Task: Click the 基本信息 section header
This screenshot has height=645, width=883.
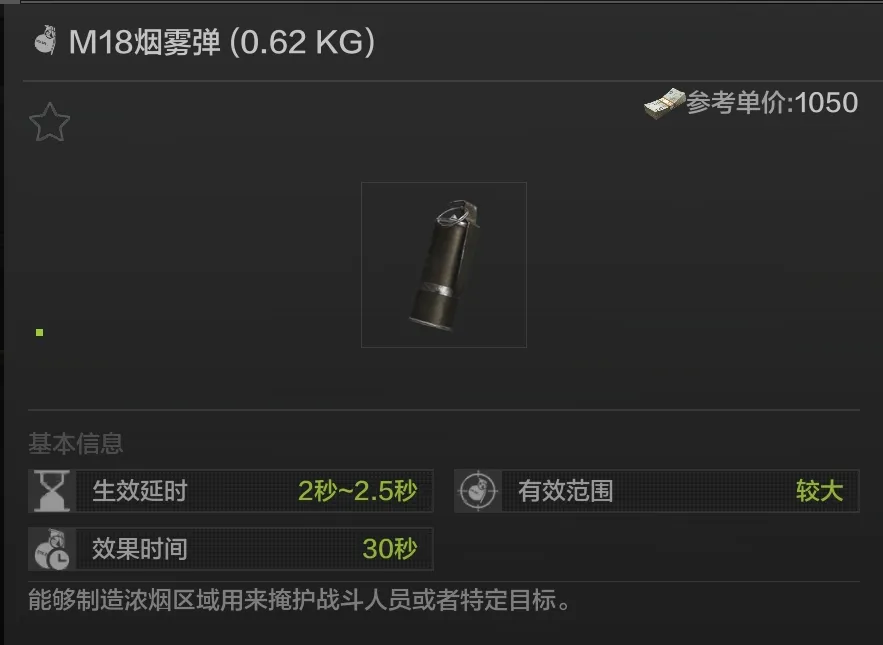Action: (75, 443)
